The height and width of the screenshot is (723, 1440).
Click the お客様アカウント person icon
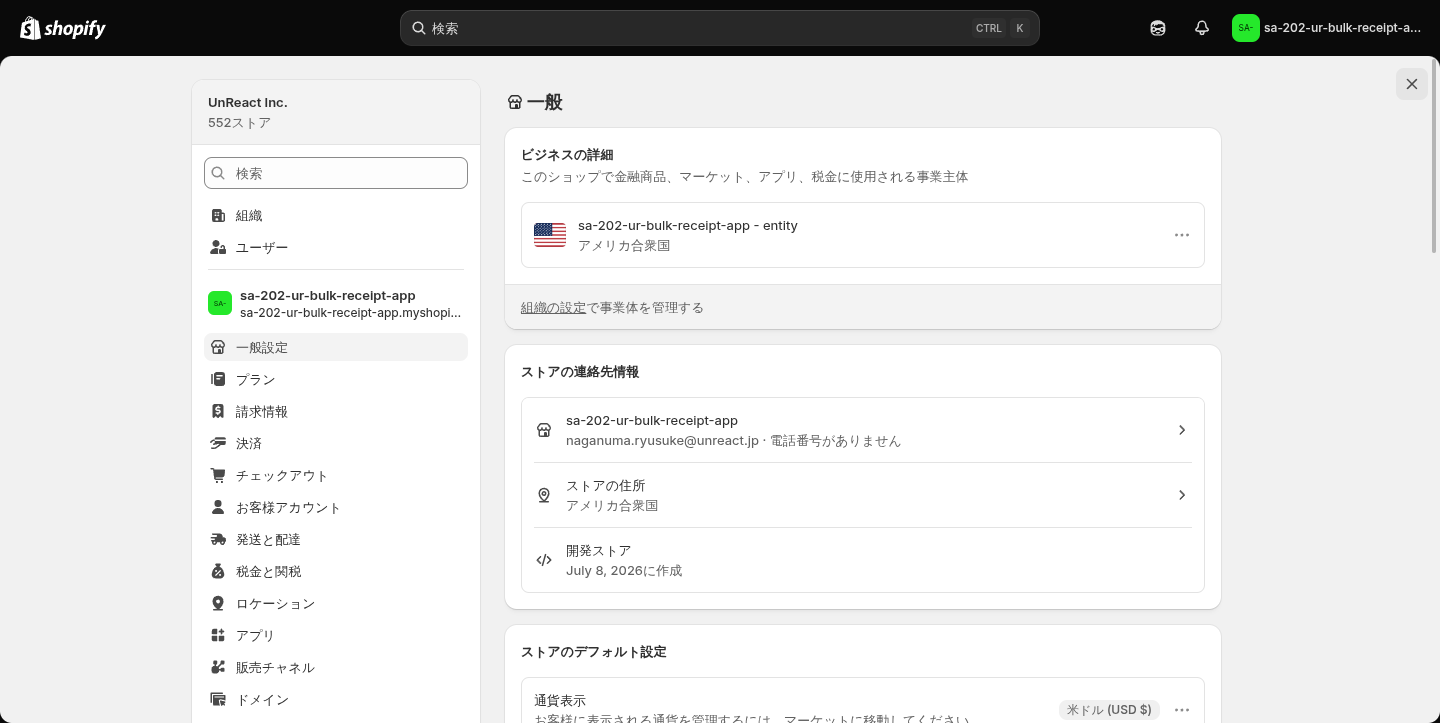218,507
